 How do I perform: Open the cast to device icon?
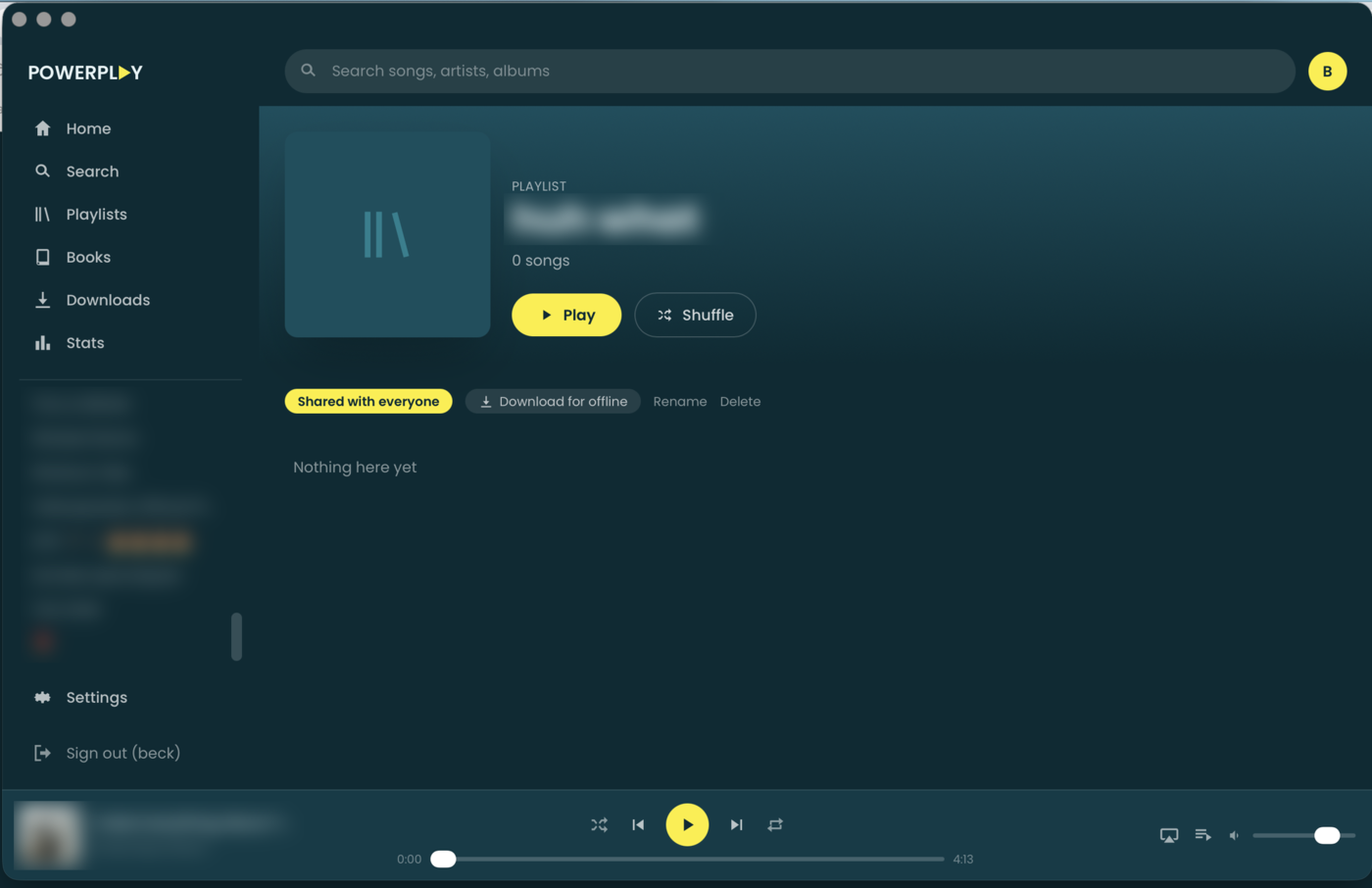pos(1169,836)
